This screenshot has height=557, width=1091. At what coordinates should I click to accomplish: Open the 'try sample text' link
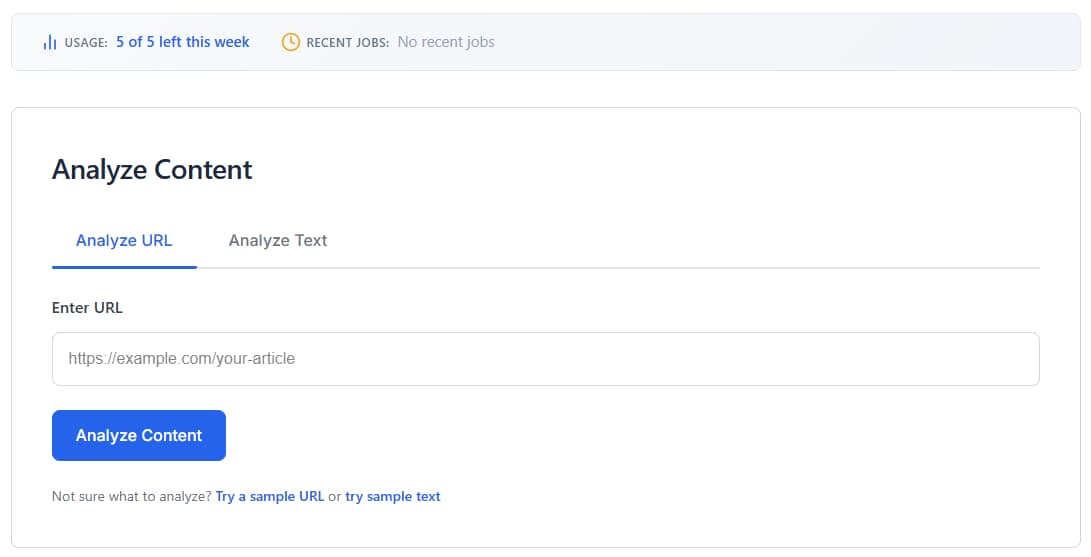pyautogui.click(x=392, y=497)
